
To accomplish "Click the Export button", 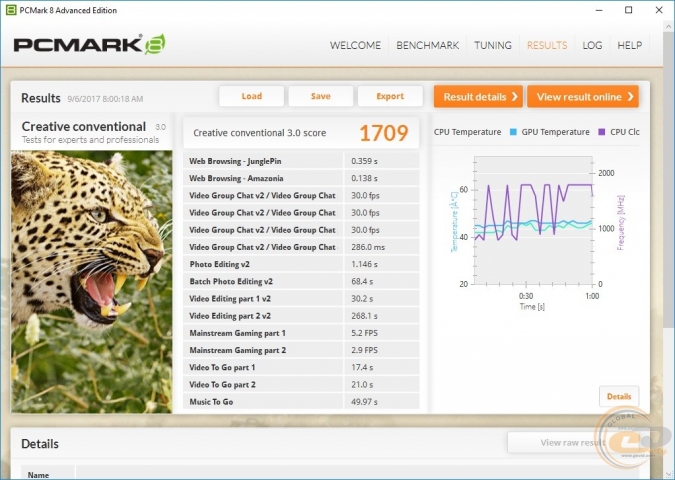I will point(390,96).
